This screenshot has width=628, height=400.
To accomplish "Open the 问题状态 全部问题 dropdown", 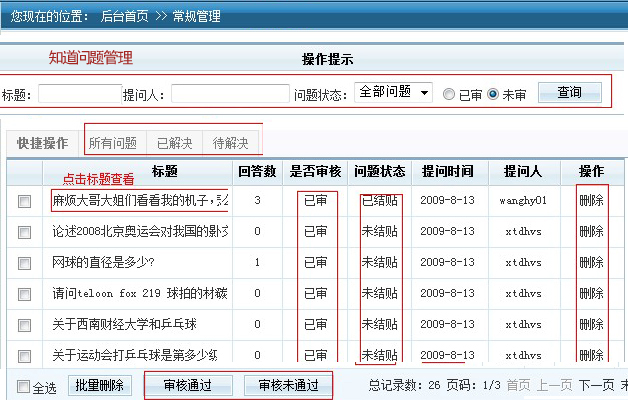I will [x=393, y=92].
